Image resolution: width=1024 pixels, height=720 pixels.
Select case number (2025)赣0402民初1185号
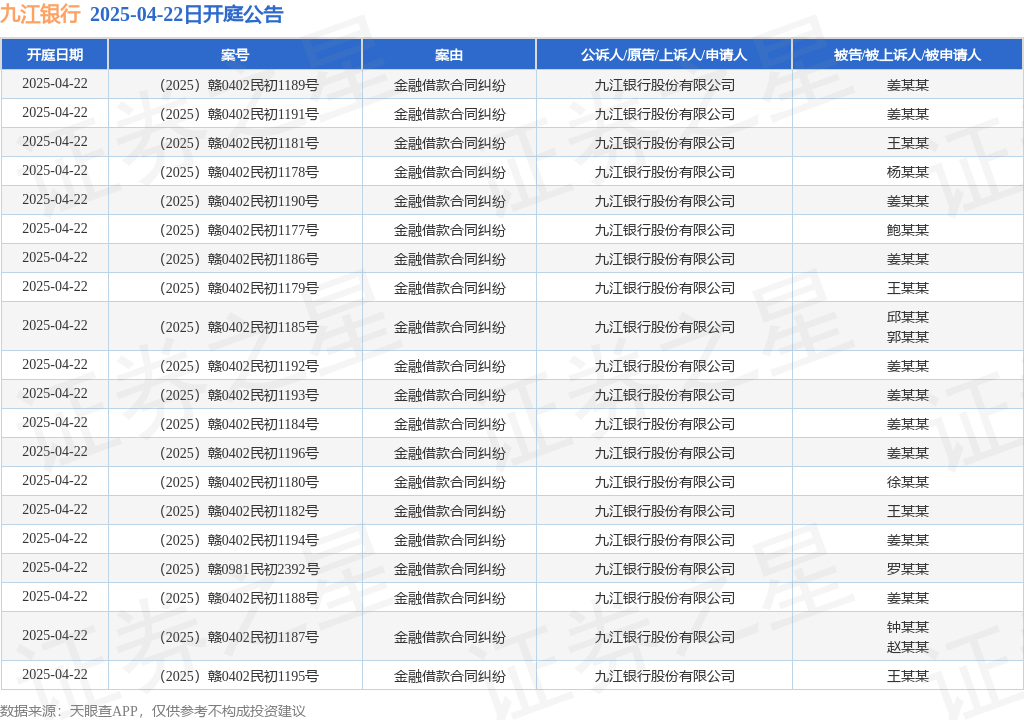[x=239, y=327]
